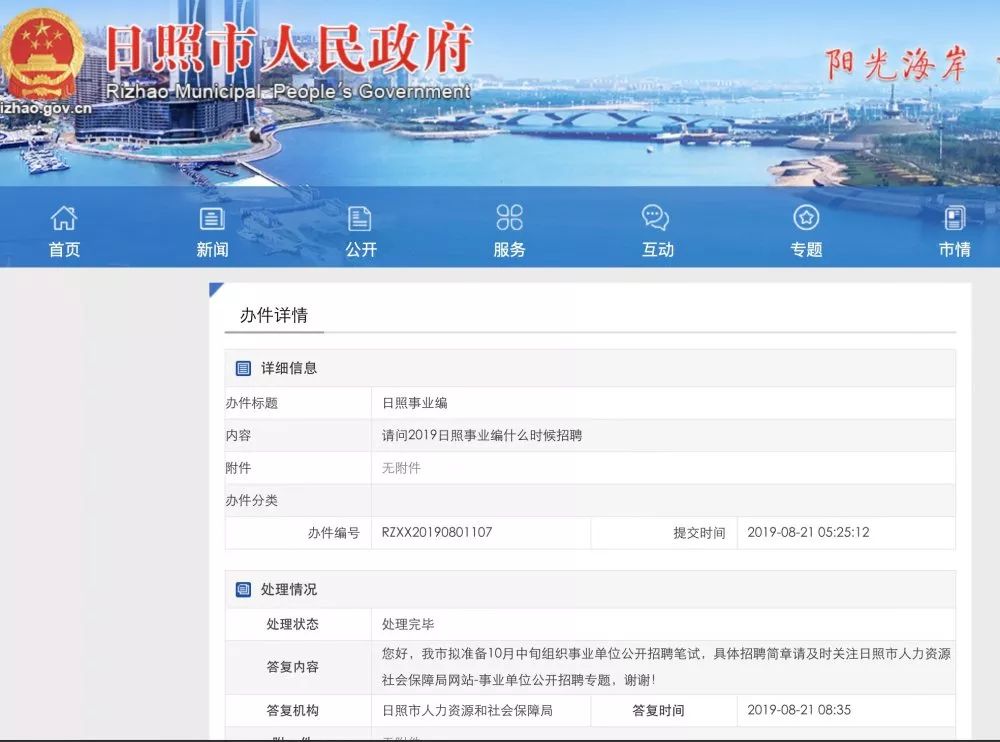The image size is (1000, 742).
Task: Open the 互动 interaction chat icon
Action: [656, 217]
